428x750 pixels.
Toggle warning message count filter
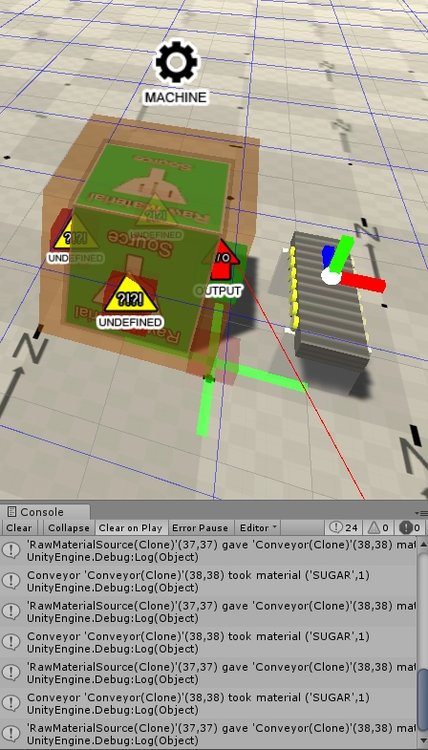[x=377, y=528]
